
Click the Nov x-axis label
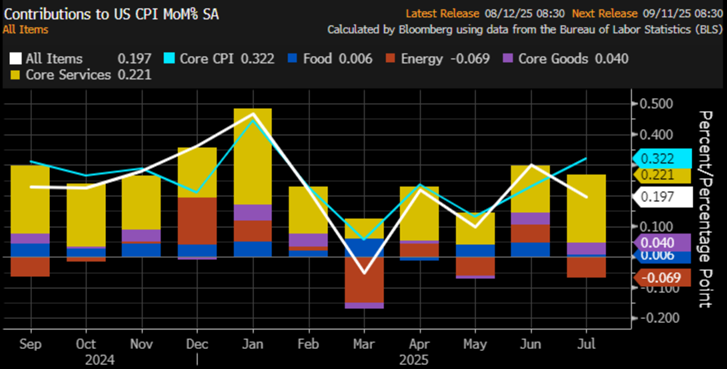(142, 344)
